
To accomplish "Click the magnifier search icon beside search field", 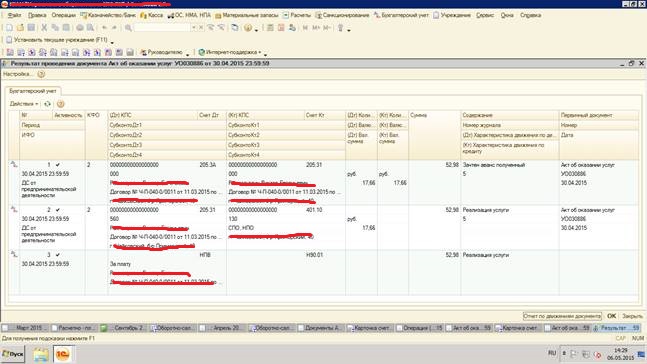I will coord(128,28).
